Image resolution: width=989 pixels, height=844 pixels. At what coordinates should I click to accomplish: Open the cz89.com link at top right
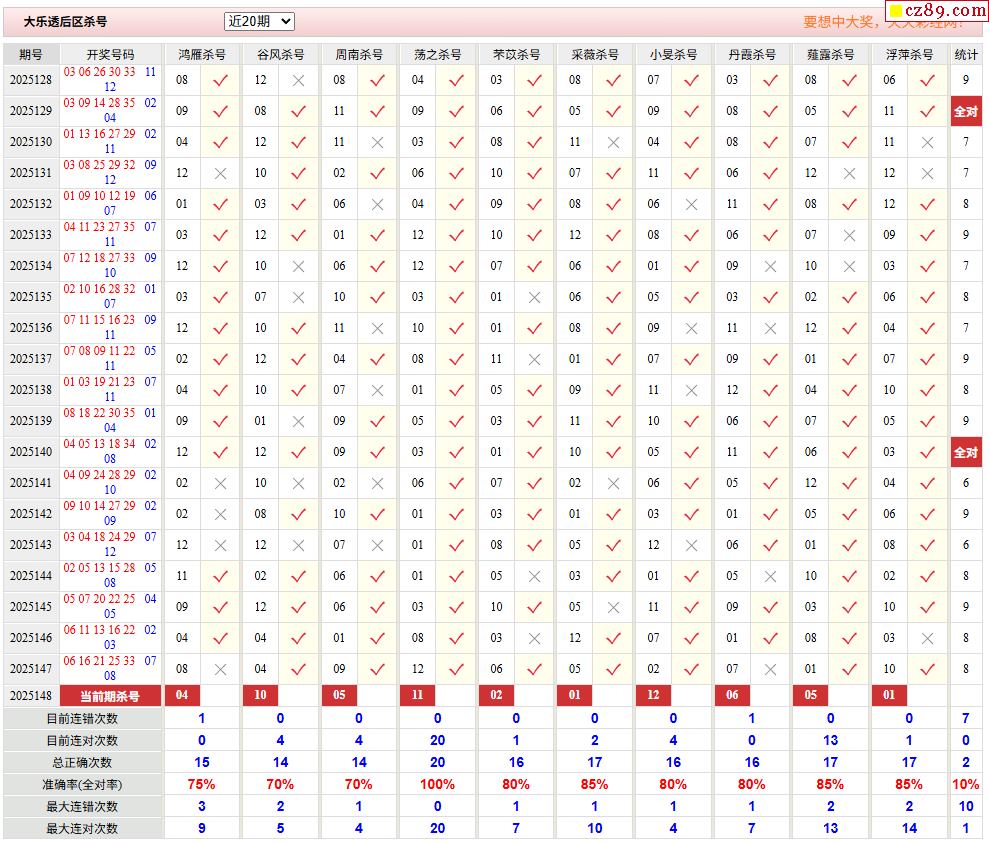942,12
